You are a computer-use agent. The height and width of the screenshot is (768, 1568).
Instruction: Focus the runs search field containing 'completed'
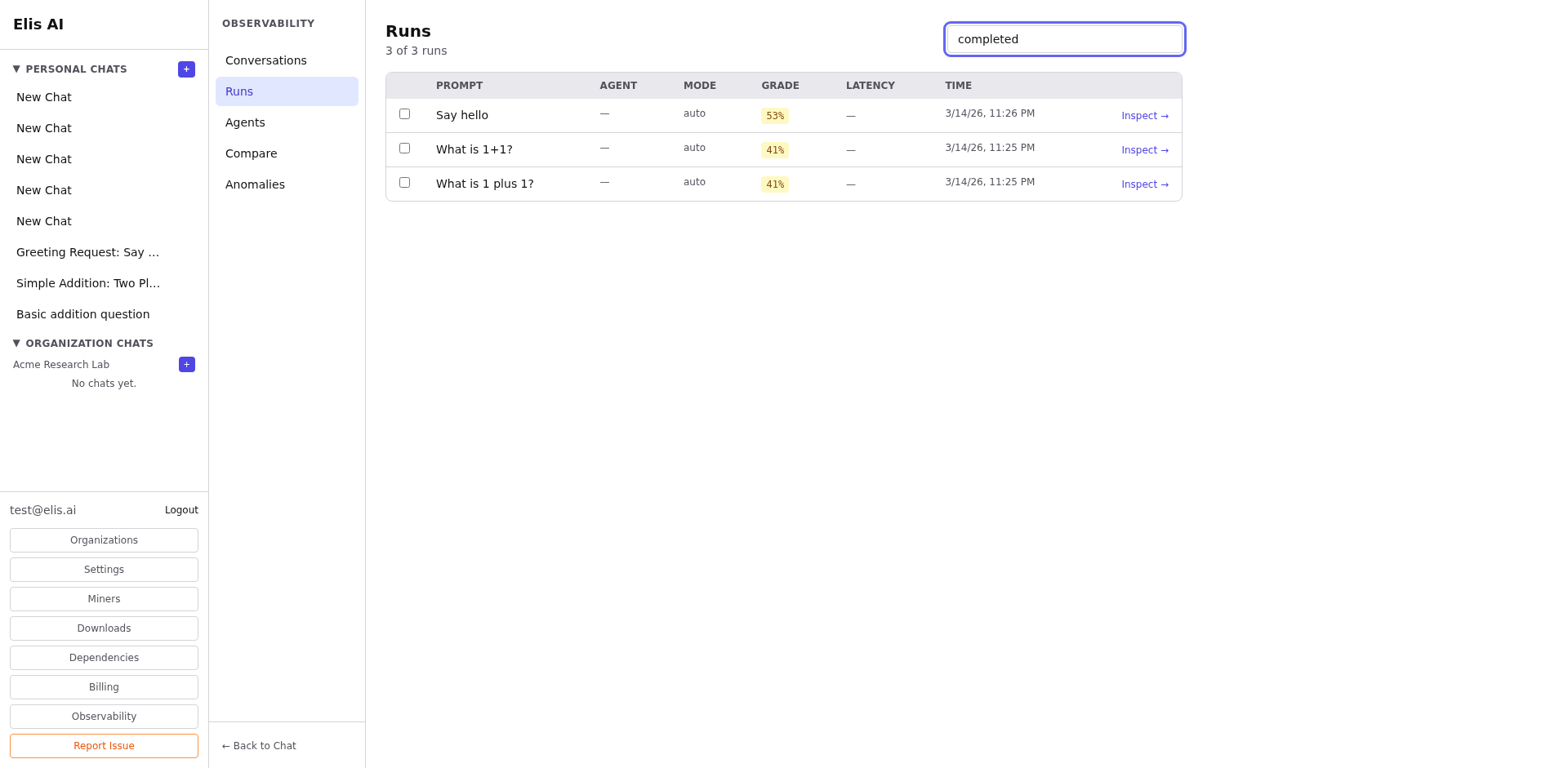pyautogui.click(x=1064, y=39)
